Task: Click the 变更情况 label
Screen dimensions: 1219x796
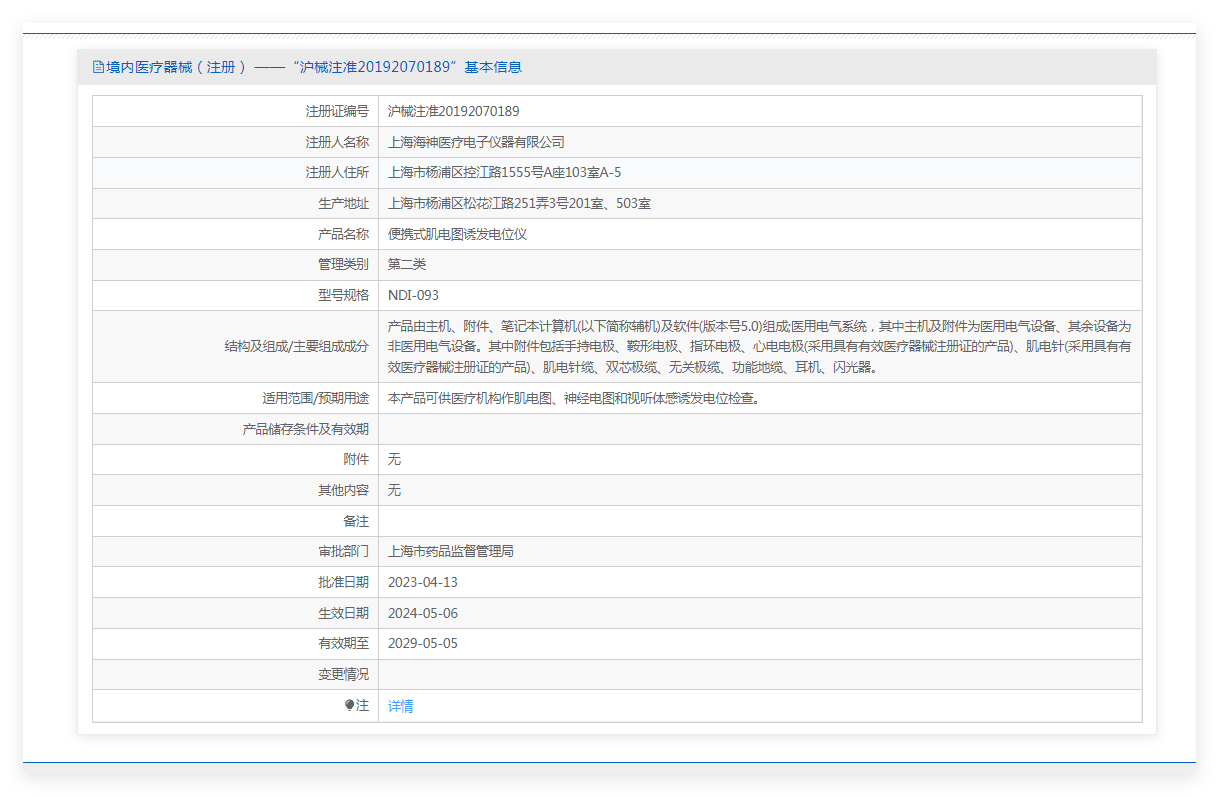Action: click(x=343, y=674)
